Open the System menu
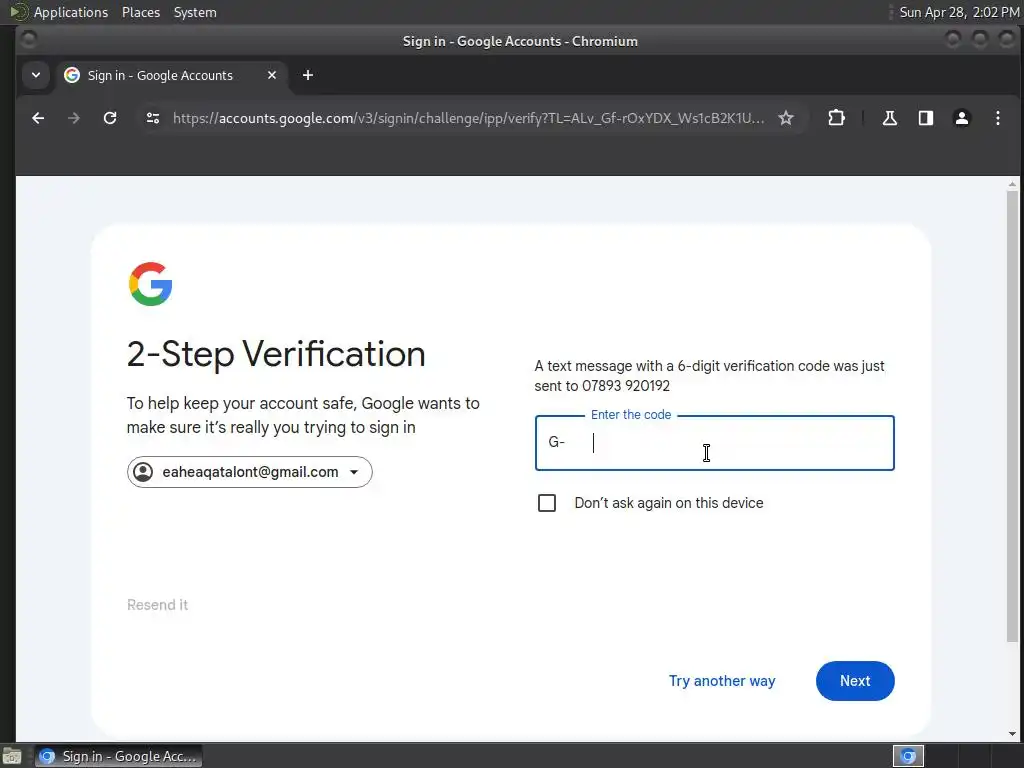The width and height of the screenshot is (1024, 768). pos(195,12)
